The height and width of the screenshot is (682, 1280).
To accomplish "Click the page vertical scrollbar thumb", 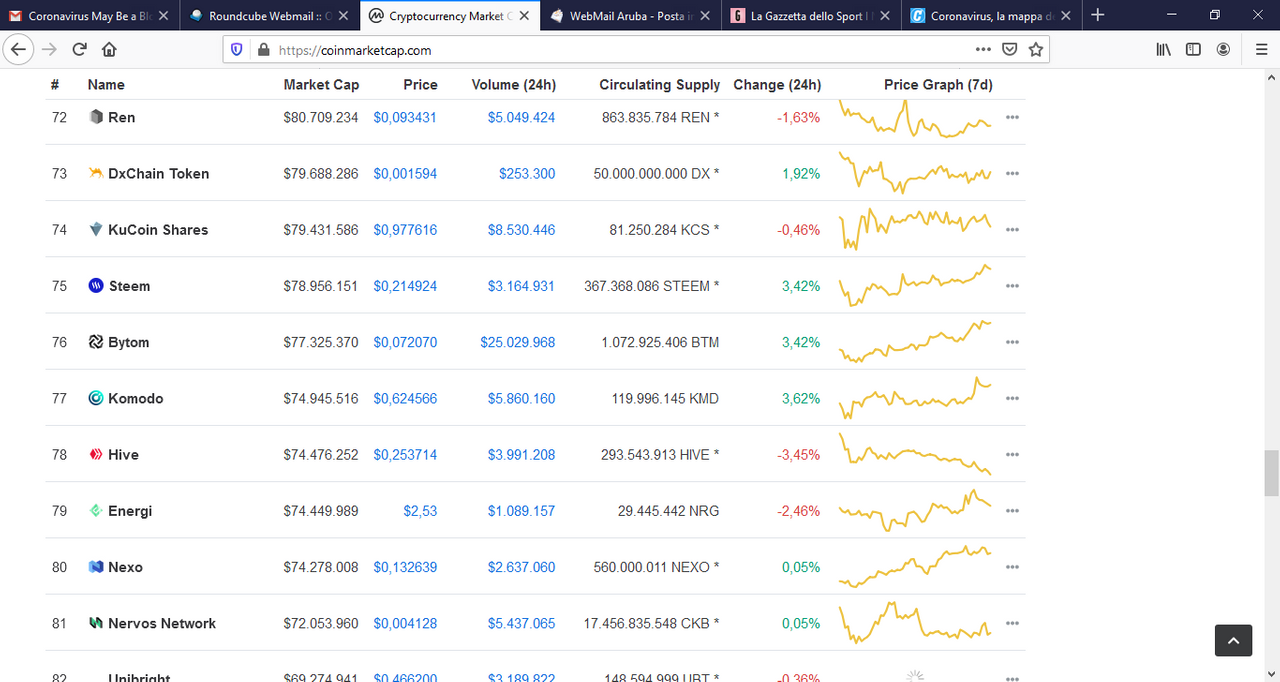I will [1270, 472].
